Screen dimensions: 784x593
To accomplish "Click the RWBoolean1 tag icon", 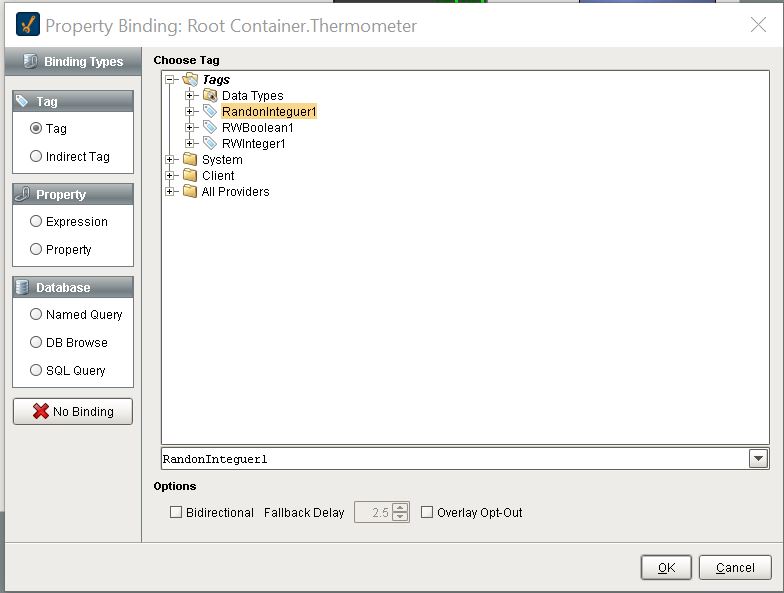I will pyautogui.click(x=210, y=128).
